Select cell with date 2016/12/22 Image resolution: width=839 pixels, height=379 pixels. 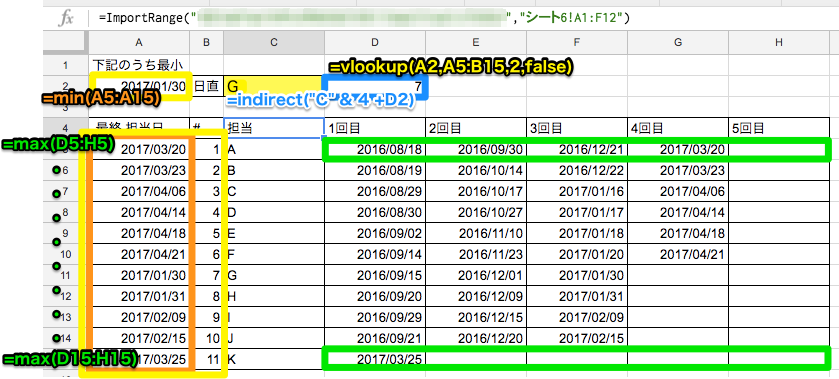[576, 170]
